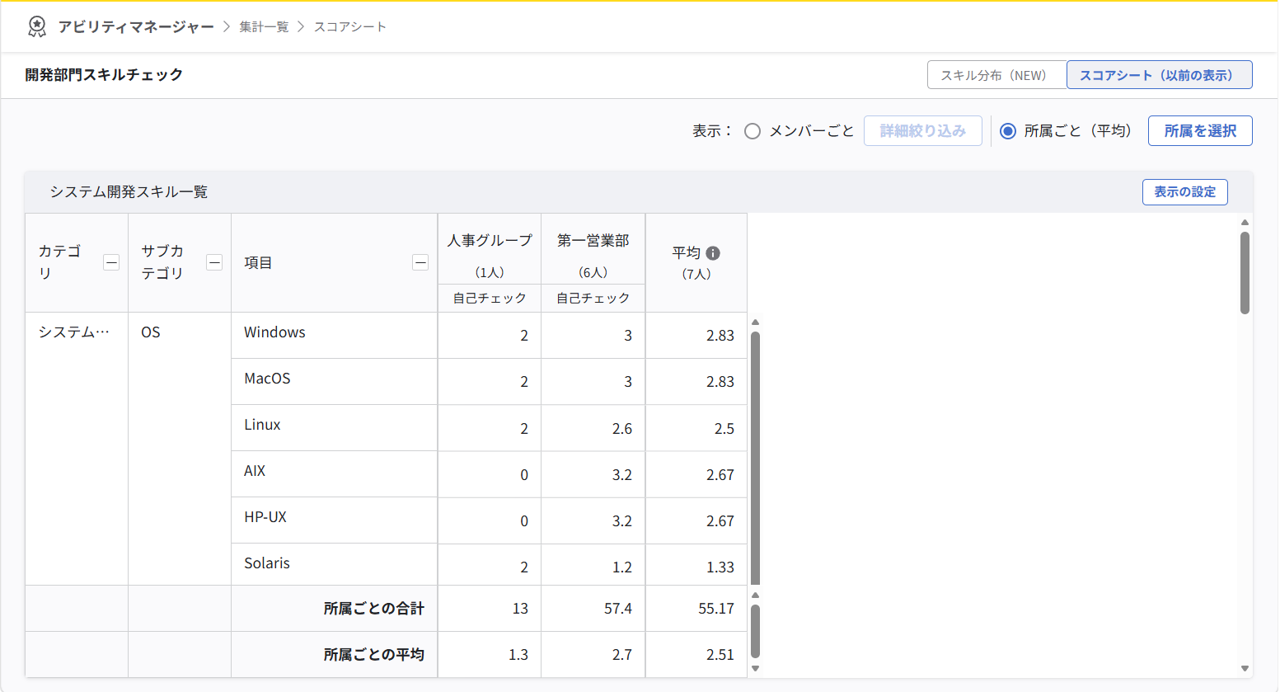Select the Linux item row
1280x692 pixels.
click(334, 427)
